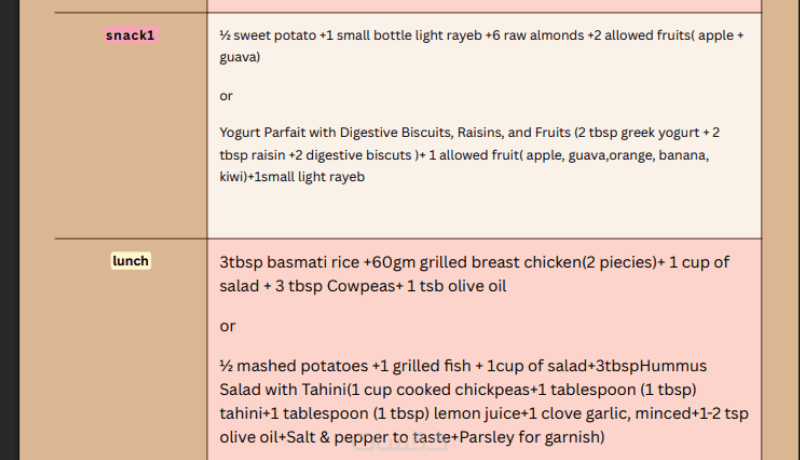Click the word "Cowpeas"
Viewport: 800px width, 460px height.
[x=366, y=286]
